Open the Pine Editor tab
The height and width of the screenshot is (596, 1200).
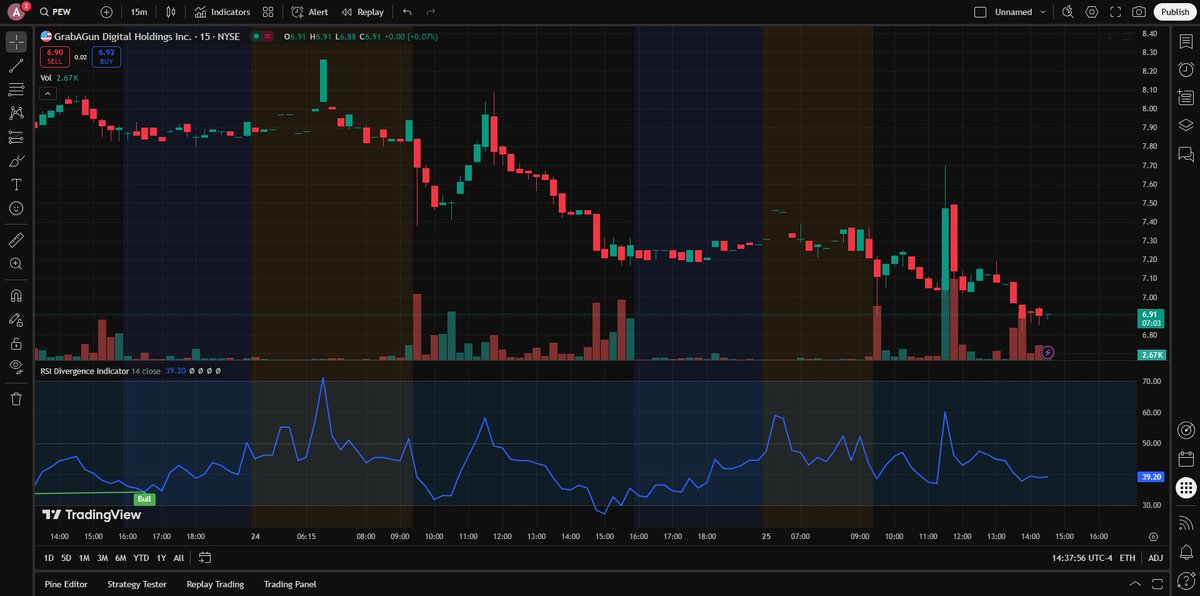click(x=66, y=584)
